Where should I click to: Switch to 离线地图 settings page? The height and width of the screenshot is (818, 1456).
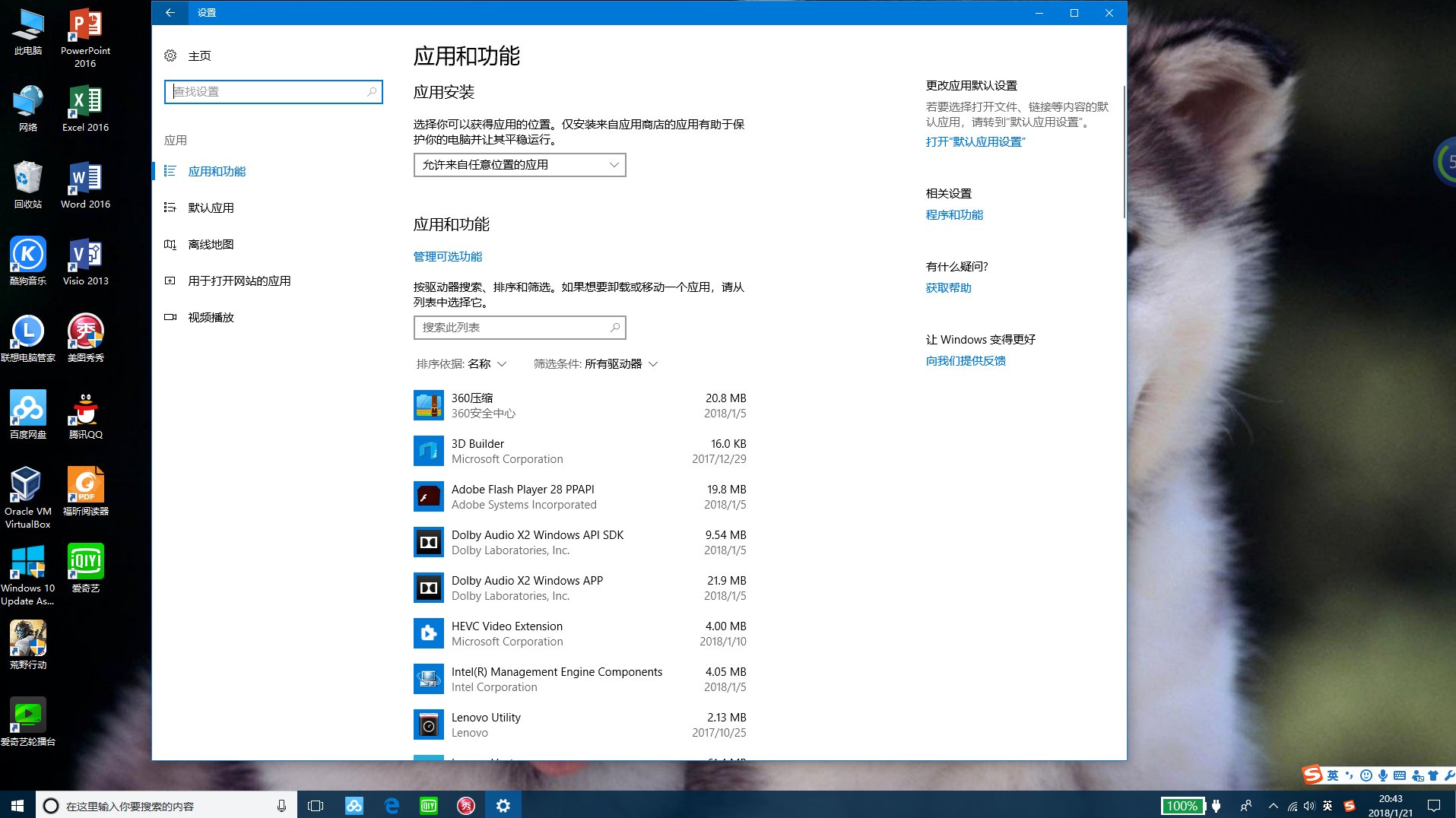[x=211, y=244]
